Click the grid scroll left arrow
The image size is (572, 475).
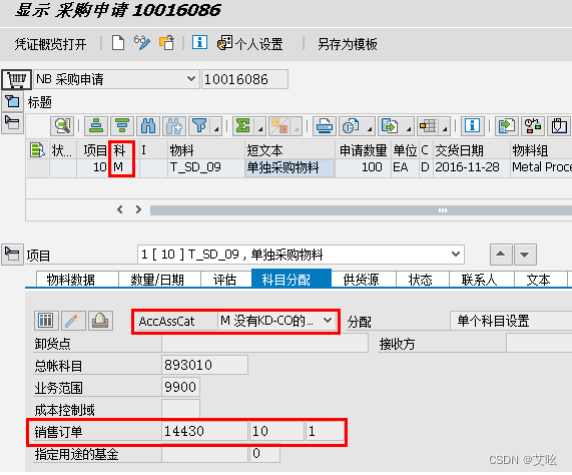point(120,209)
